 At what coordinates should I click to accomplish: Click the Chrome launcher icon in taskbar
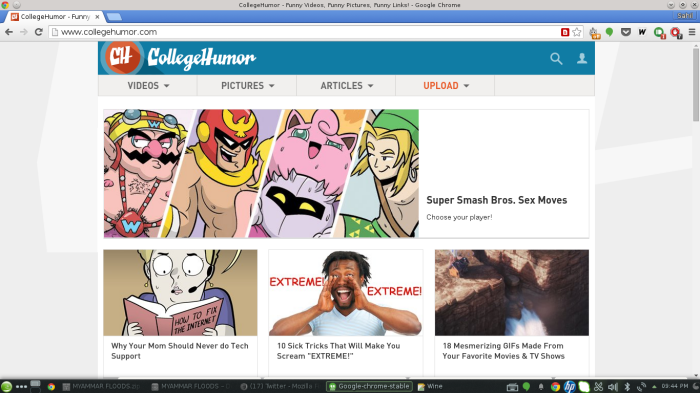pyautogui.click(x=51, y=387)
